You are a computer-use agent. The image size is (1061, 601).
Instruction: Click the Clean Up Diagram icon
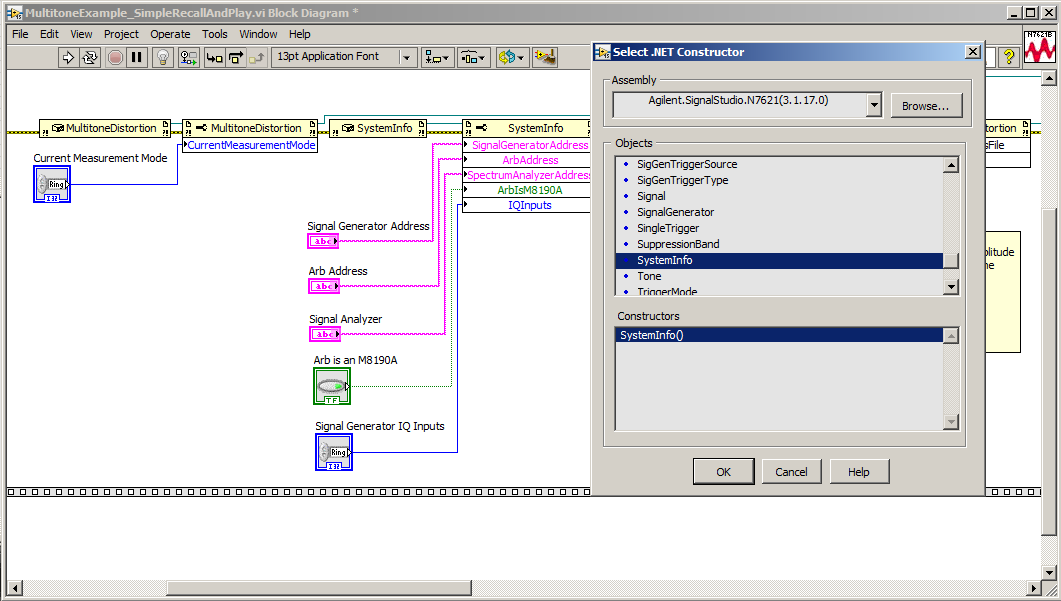545,58
